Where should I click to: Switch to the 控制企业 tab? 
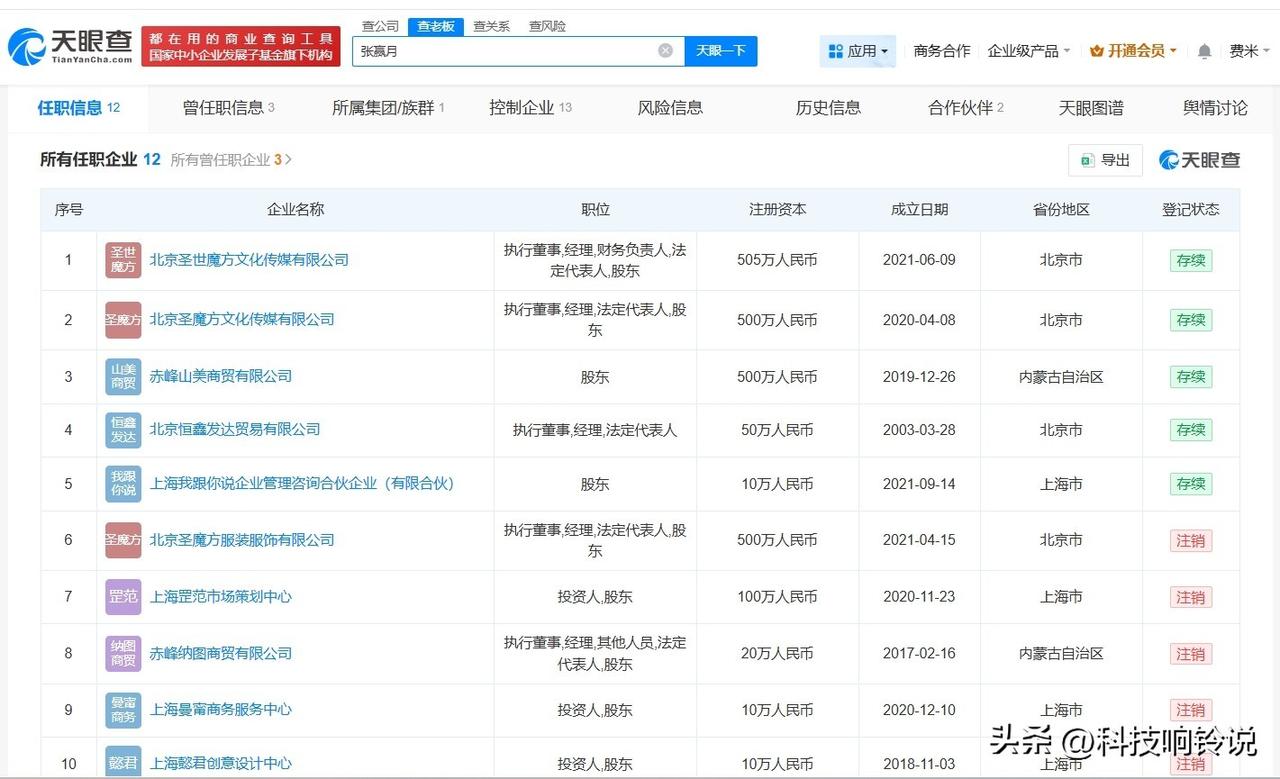pos(530,108)
